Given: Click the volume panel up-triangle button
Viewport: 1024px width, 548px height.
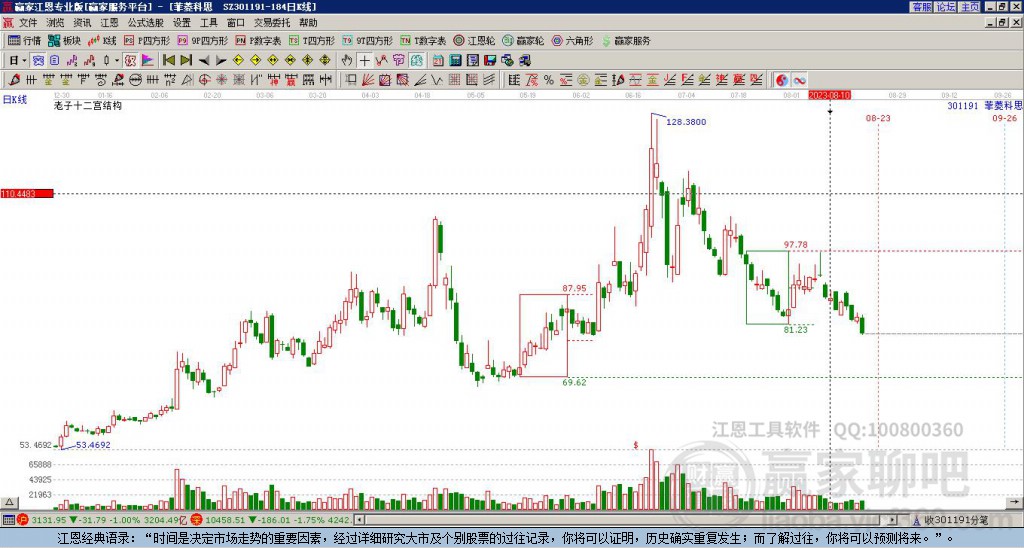Looking at the screenshot, I should [9, 503].
